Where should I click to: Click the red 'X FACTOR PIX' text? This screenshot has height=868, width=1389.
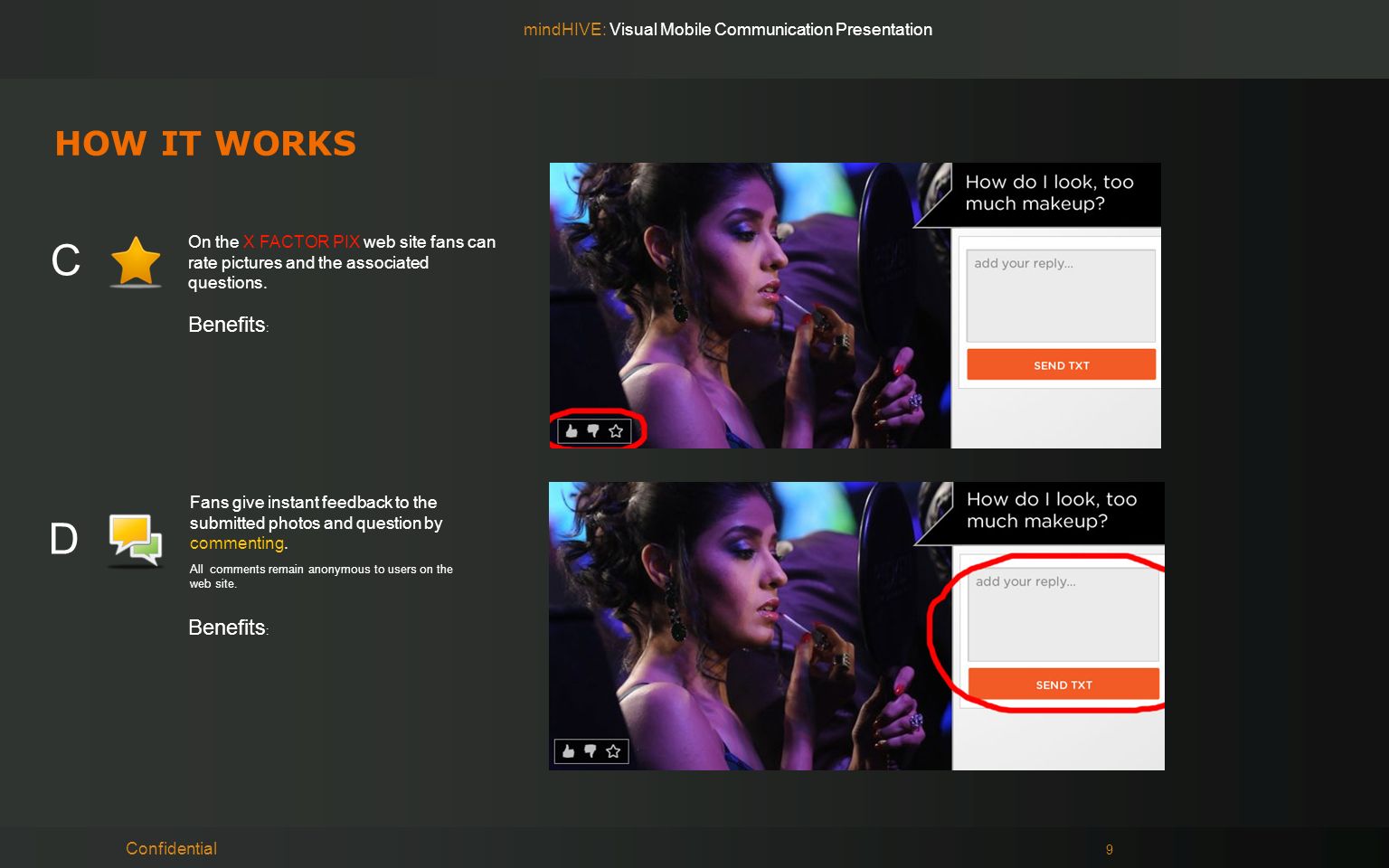(301, 242)
